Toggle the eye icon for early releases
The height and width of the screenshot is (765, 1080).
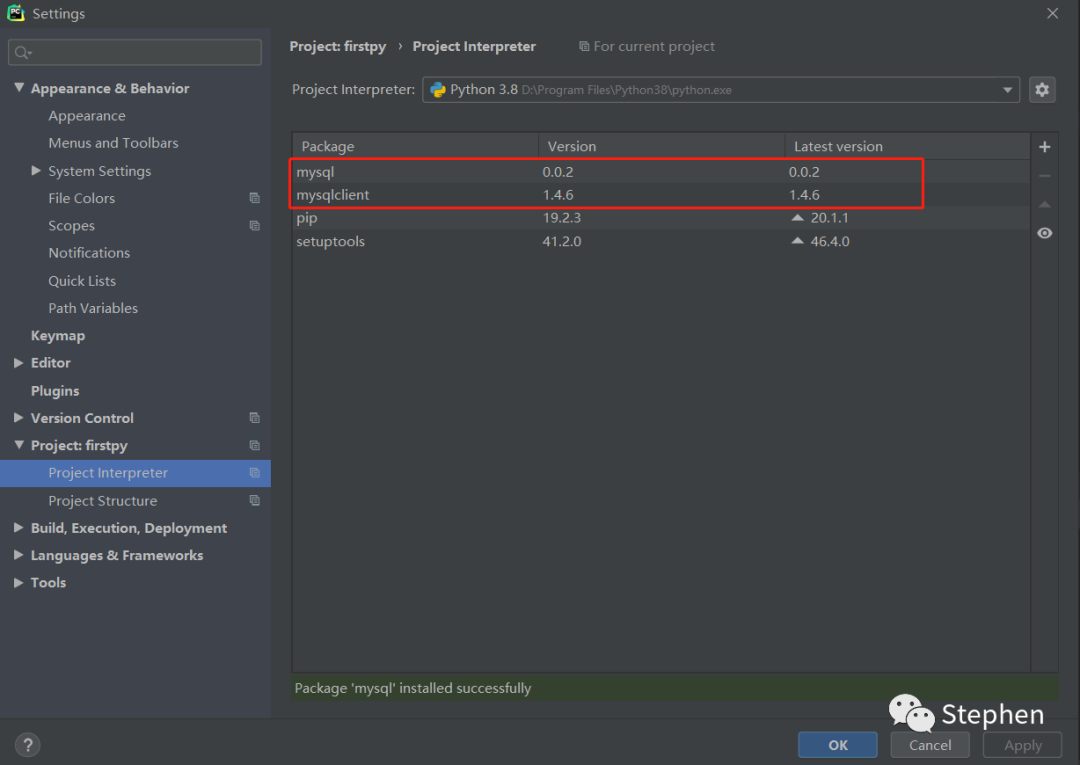1044,233
